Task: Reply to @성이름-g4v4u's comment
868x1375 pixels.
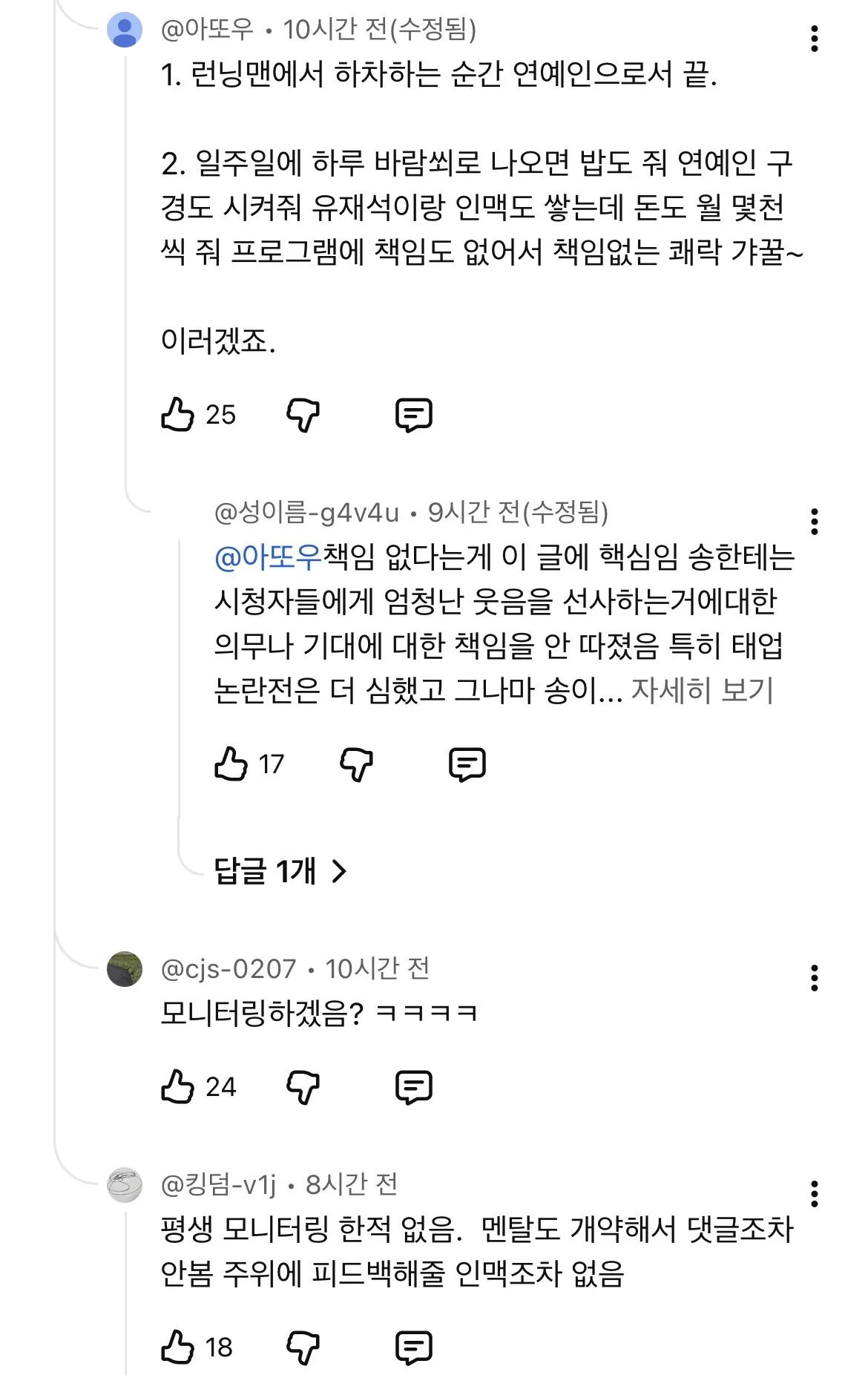Action: [x=467, y=764]
